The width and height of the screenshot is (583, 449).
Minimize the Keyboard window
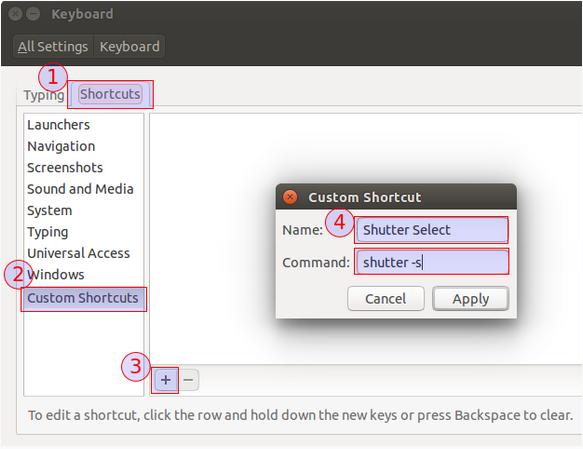[33, 14]
